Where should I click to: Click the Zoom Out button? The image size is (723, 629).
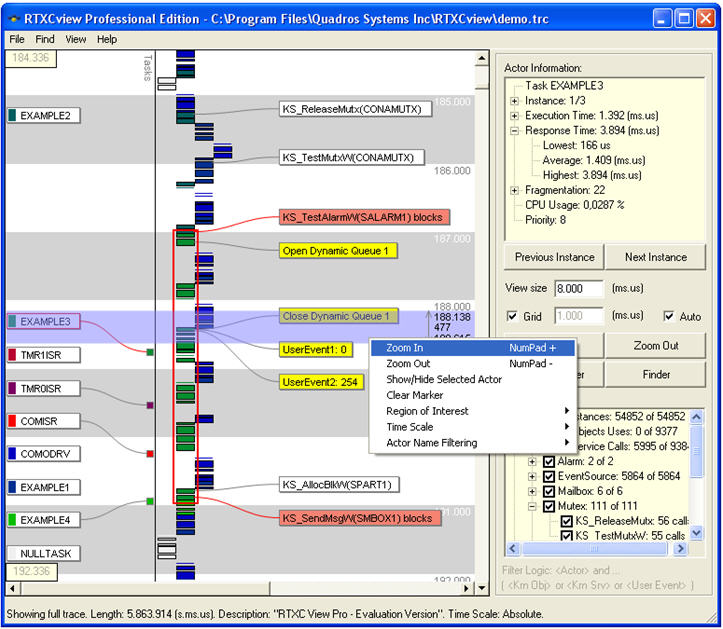(656, 346)
